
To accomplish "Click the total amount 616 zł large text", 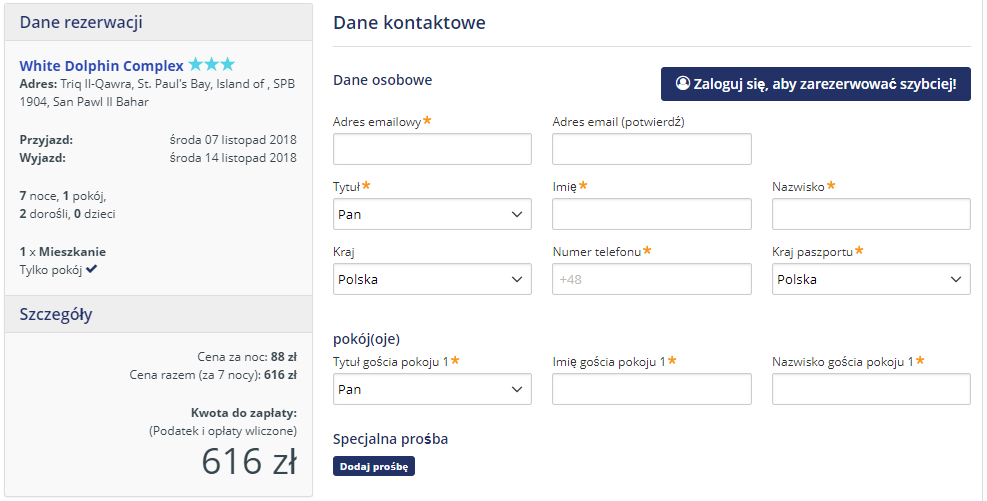I will coord(249,461).
